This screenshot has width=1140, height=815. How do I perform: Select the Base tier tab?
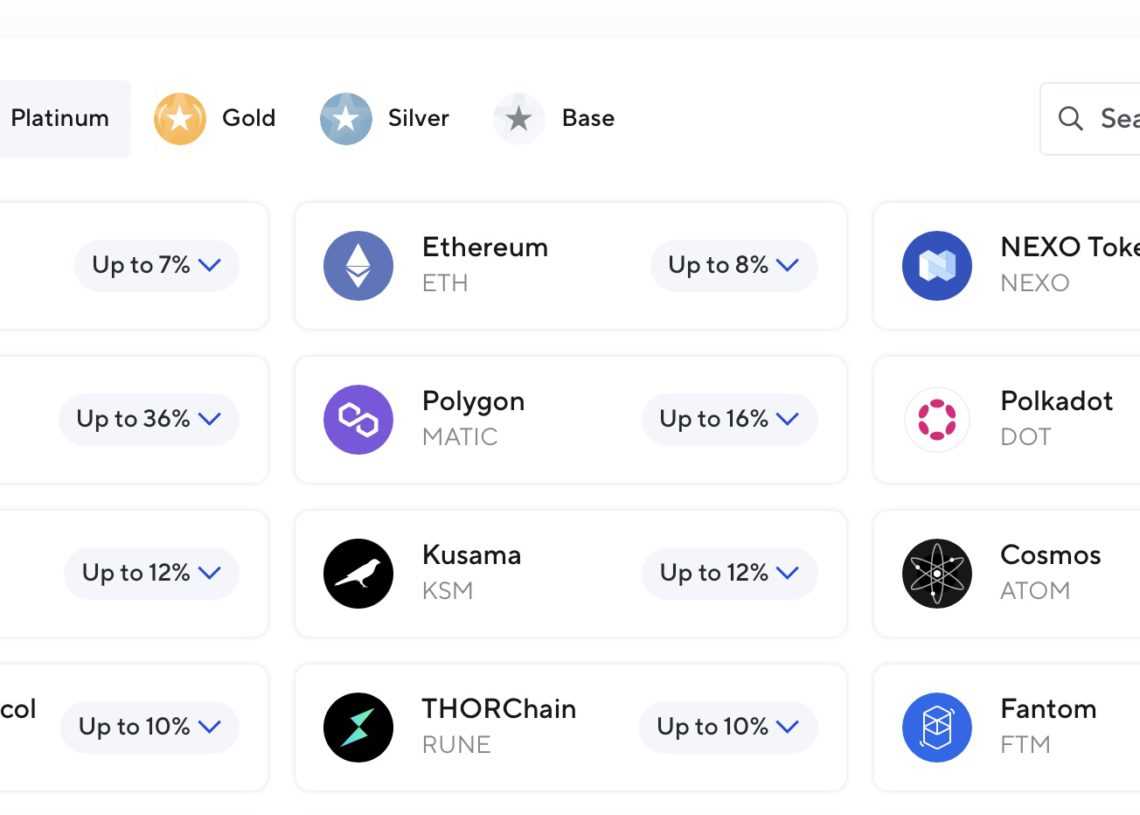tap(555, 118)
